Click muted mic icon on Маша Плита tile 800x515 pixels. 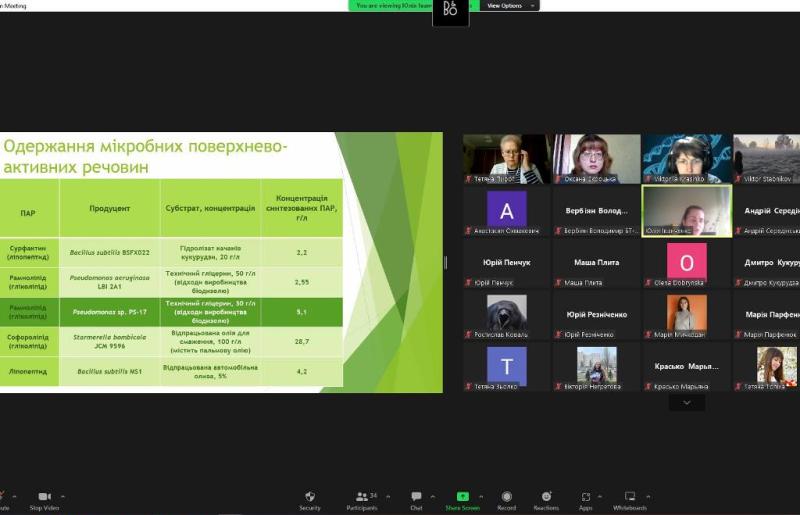tap(558, 282)
